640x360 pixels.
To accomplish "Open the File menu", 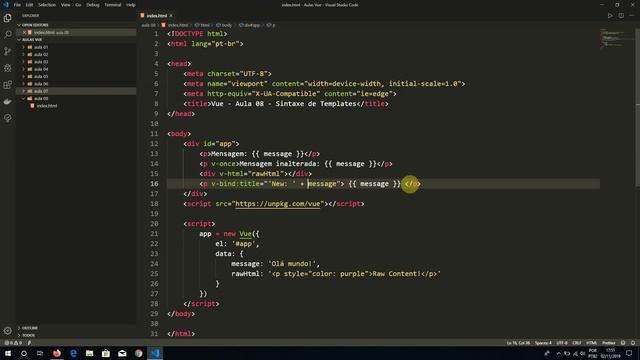I will (17, 5).
